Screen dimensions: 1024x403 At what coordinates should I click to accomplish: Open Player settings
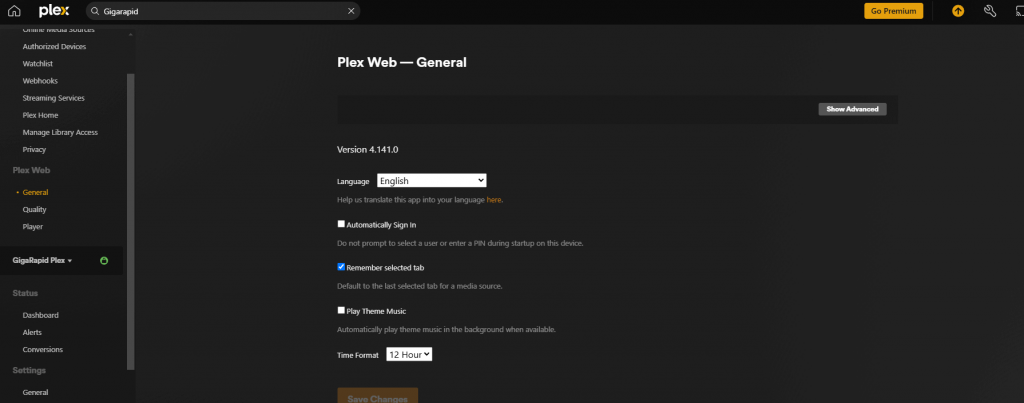pyautogui.click(x=33, y=227)
